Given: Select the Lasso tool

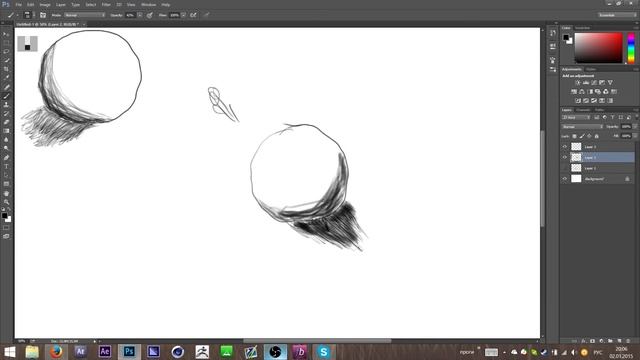Looking at the screenshot, I should (6, 51).
